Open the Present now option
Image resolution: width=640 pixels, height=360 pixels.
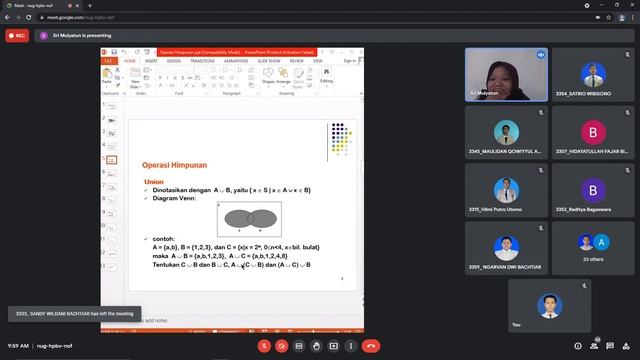pyautogui.click(x=333, y=346)
